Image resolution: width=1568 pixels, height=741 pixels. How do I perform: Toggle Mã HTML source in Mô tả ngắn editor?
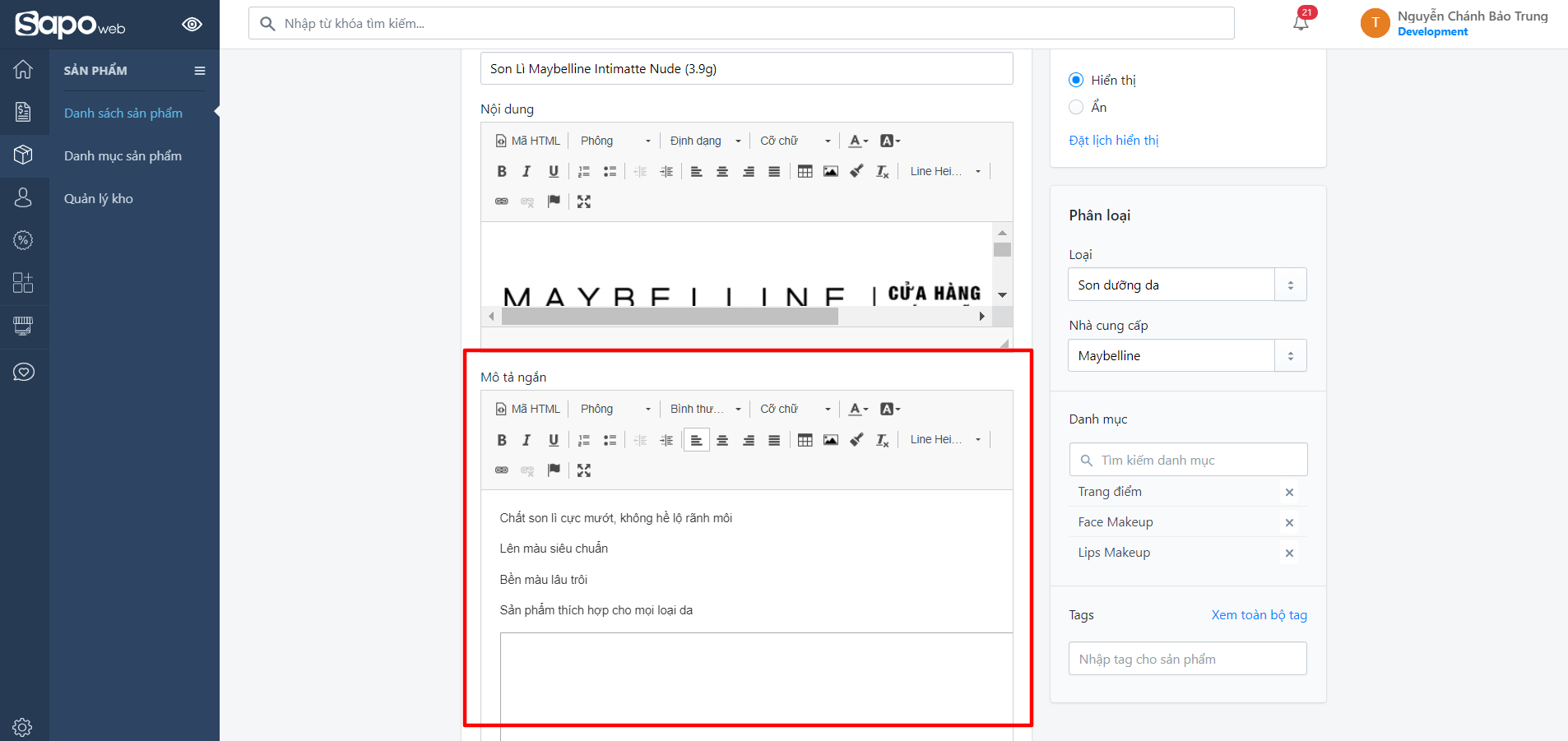pos(528,409)
